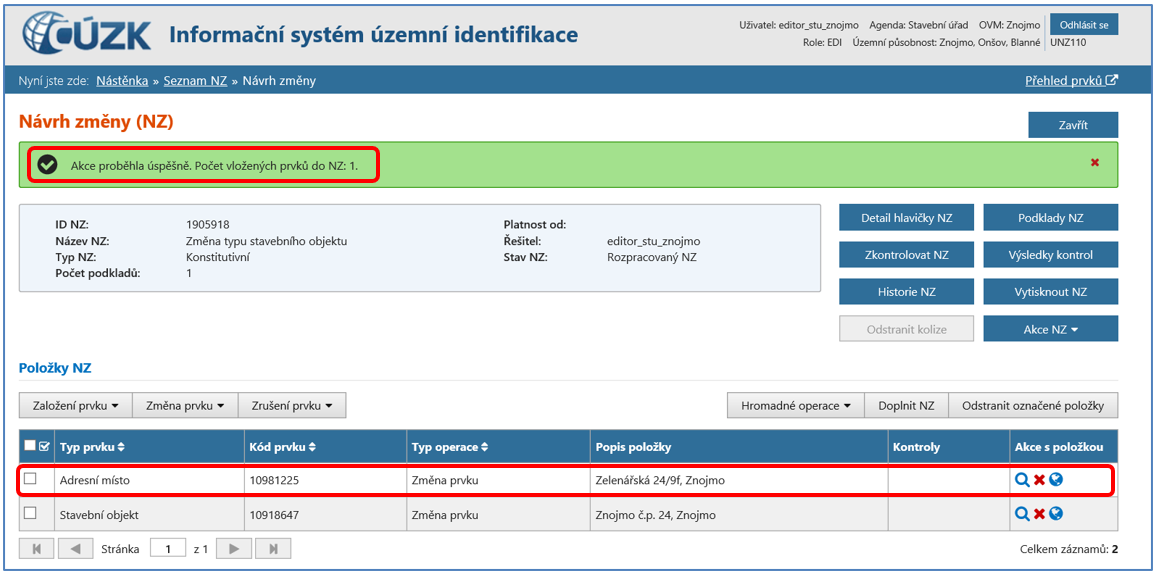This screenshot has height=574, width=1156.
Task: Expand the Založení prvku dropdown
Action: (76, 405)
